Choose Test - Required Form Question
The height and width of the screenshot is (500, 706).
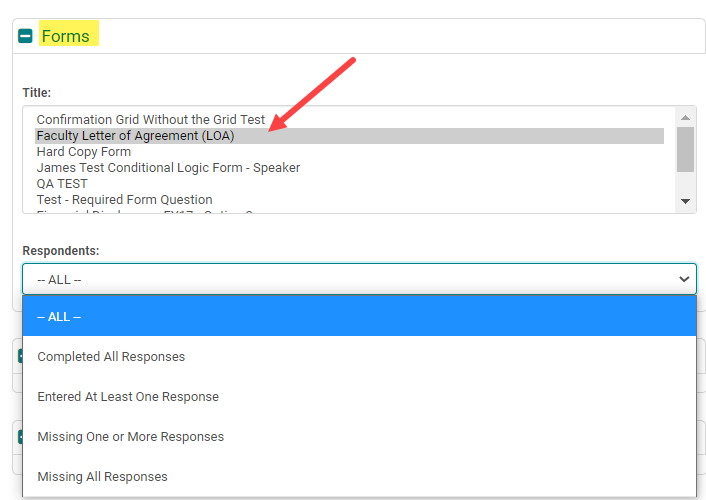124,200
